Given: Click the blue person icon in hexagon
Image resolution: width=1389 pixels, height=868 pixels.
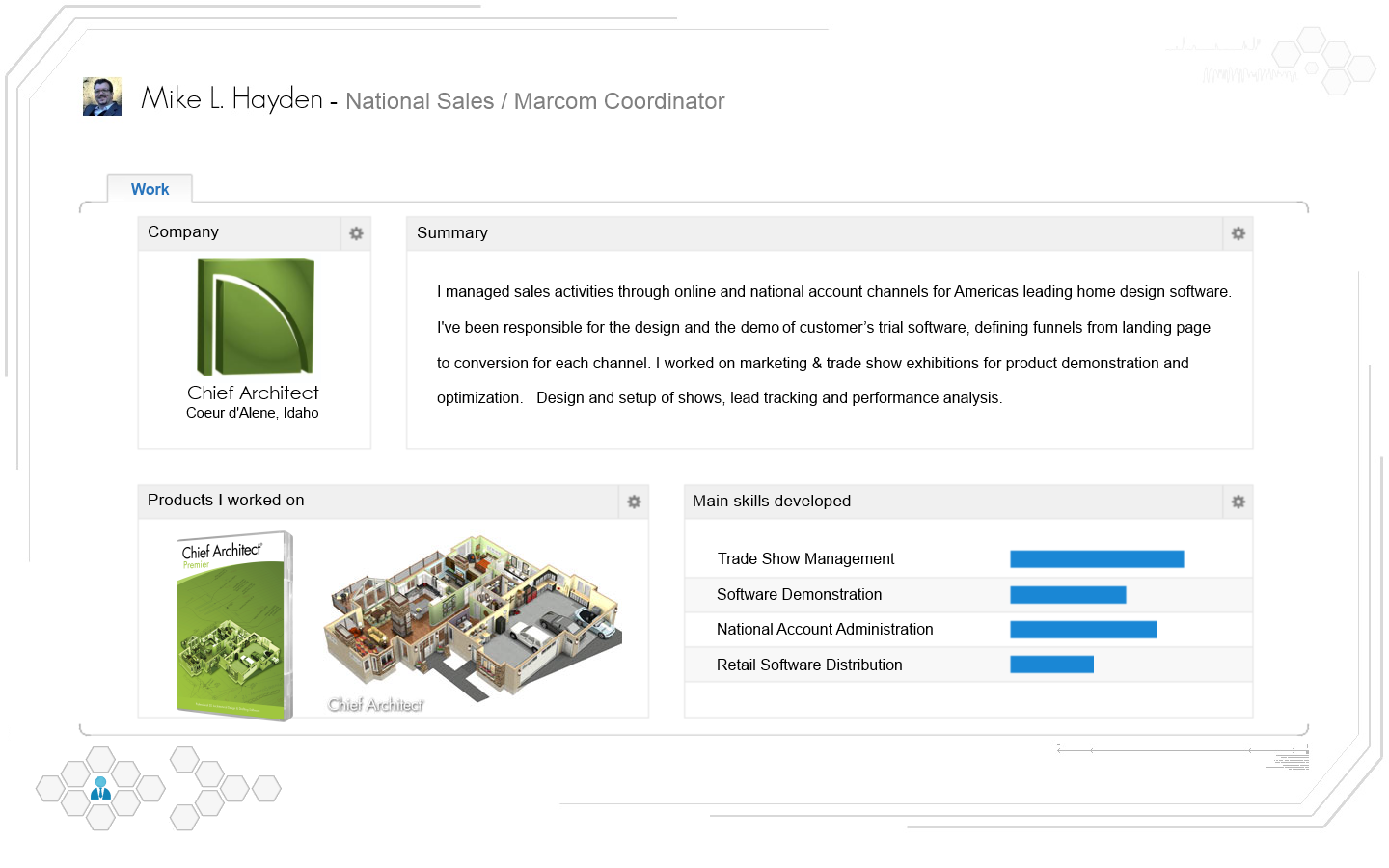Looking at the screenshot, I should click(x=100, y=789).
